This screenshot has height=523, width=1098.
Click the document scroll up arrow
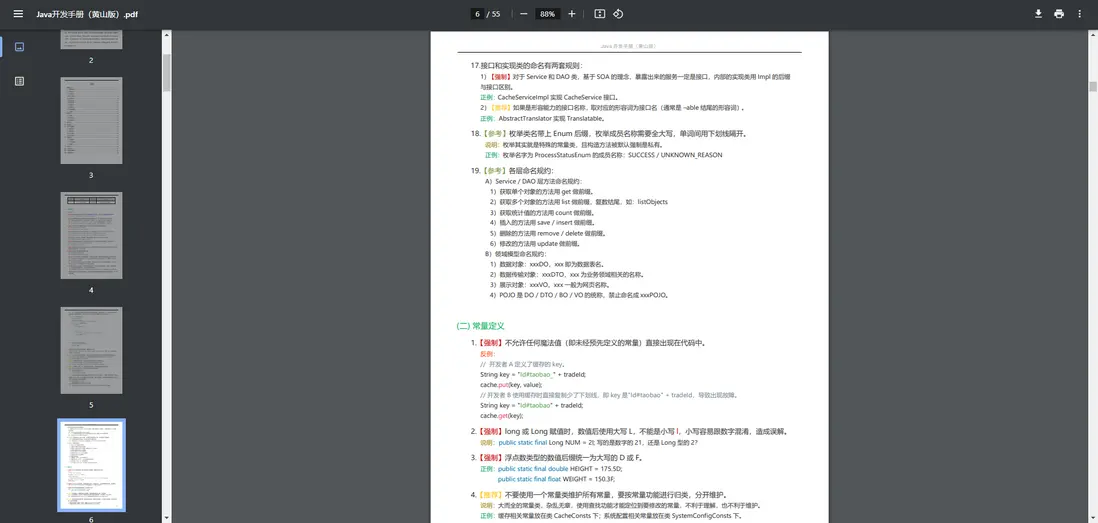[x=1092, y=34]
